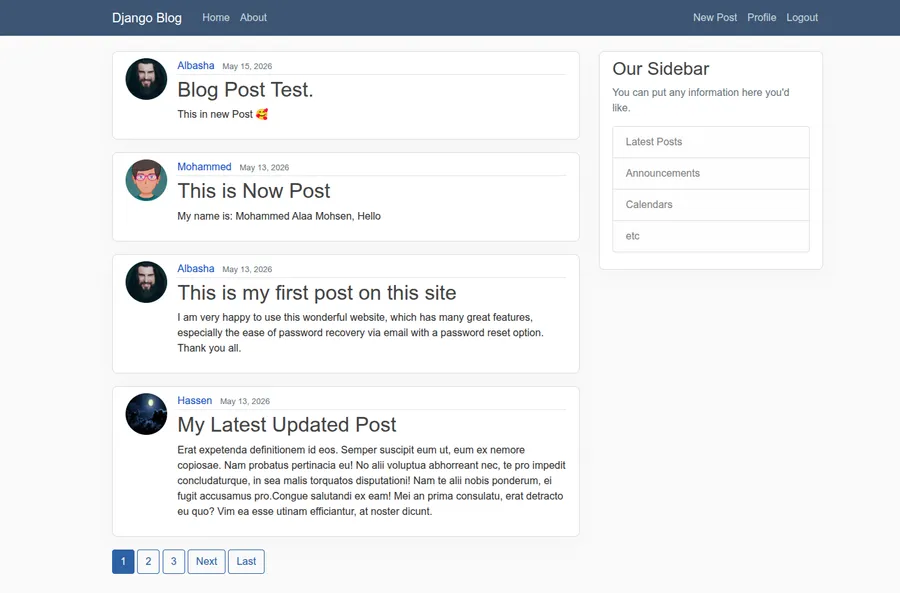The height and width of the screenshot is (593, 900).
Task: Go to page 2 of posts
Action: [x=148, y=561]
